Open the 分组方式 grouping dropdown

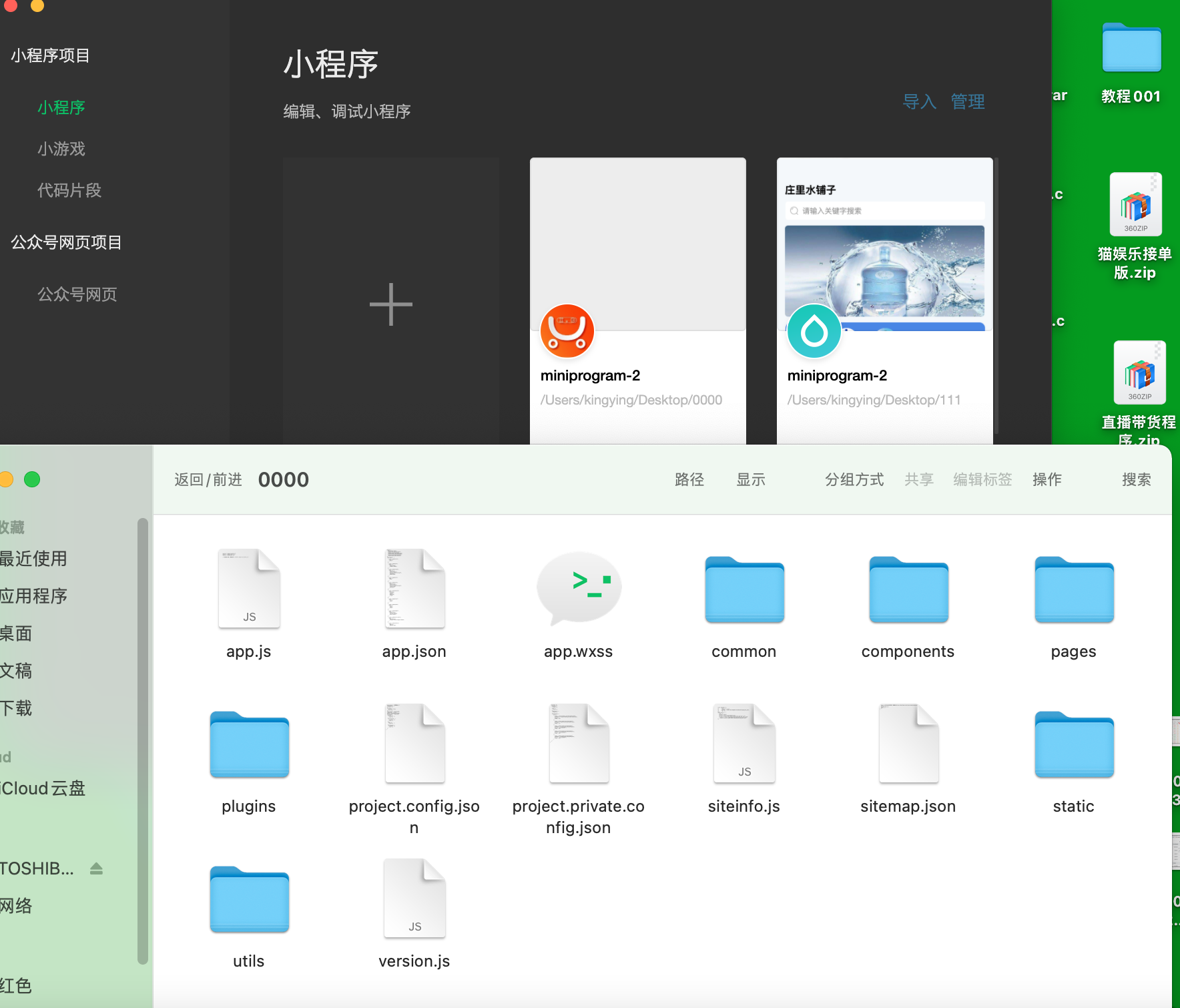tap(854, 479)
